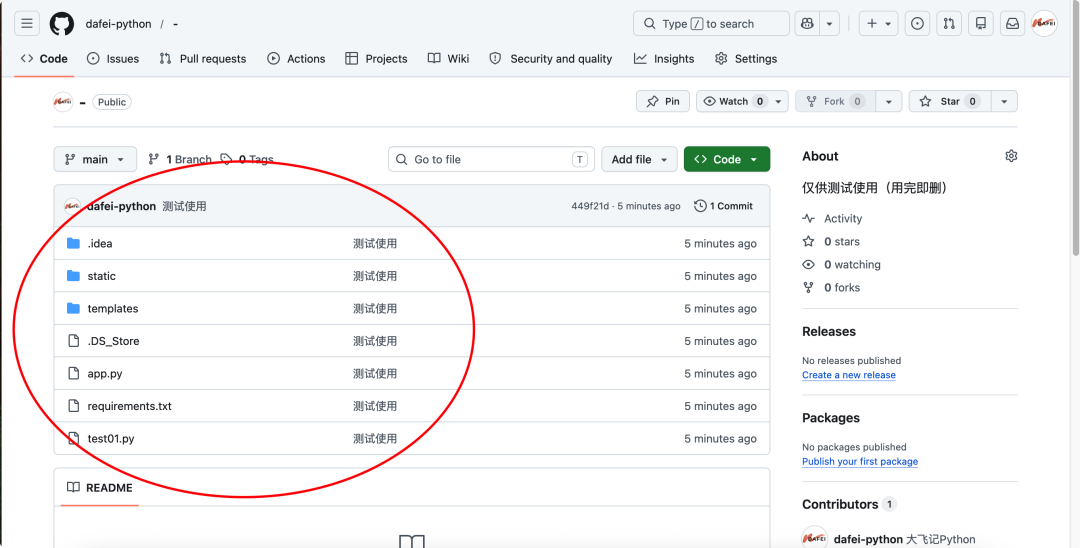Open the issues icon in header
This screenshot has height=548, width=1080.
[x=917, y=23]
